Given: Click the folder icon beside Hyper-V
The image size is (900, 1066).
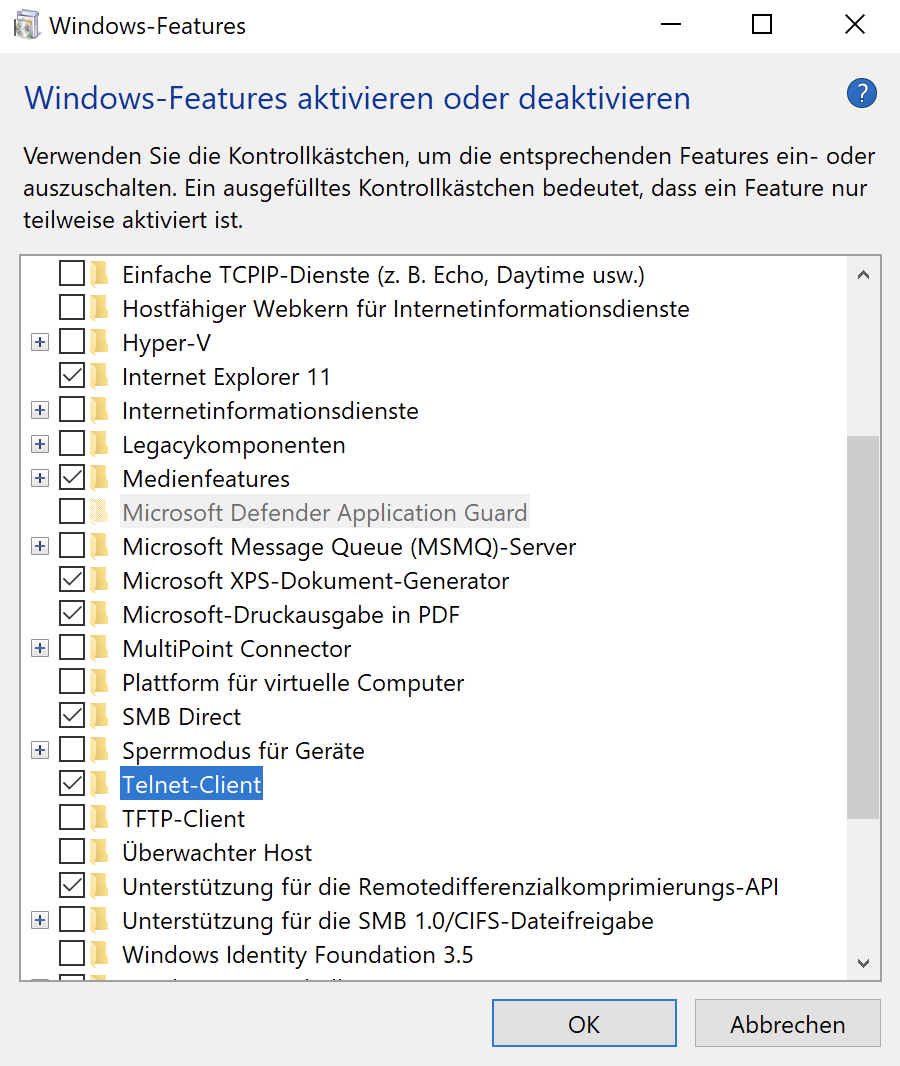Looking at the screenshot, I should pos(100,342).
